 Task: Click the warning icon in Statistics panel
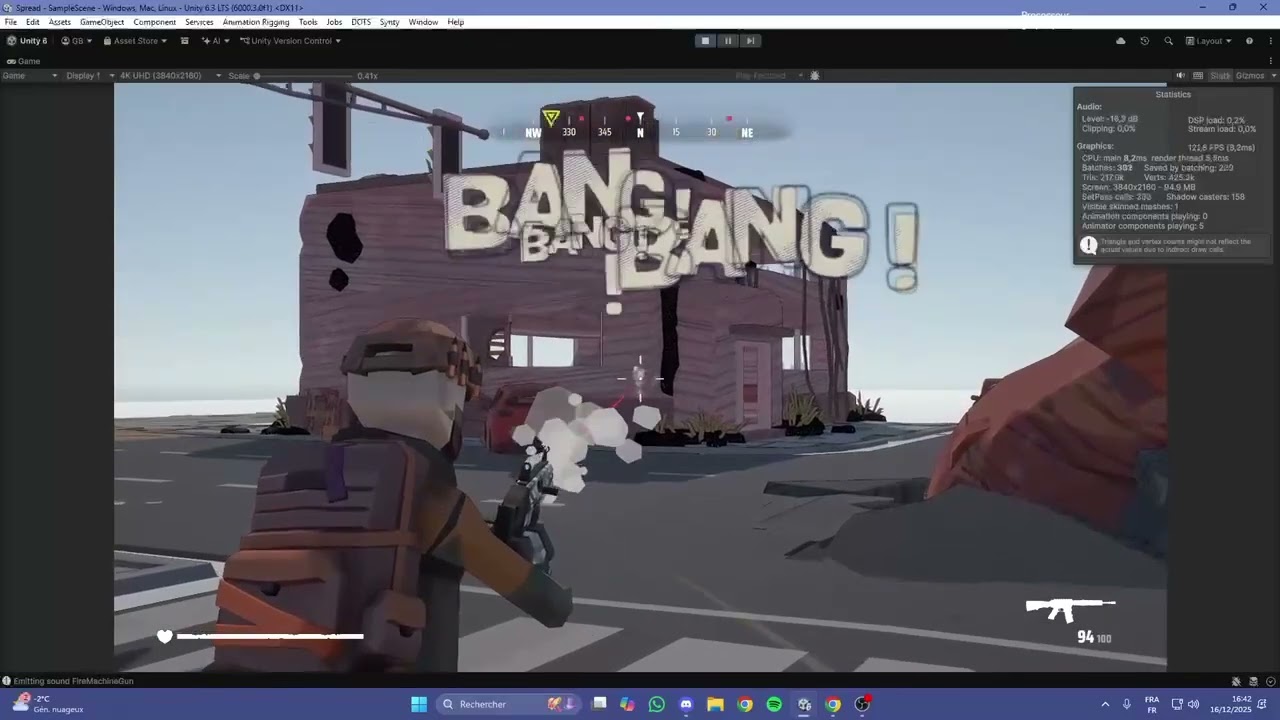click(x=1088, y=245)
